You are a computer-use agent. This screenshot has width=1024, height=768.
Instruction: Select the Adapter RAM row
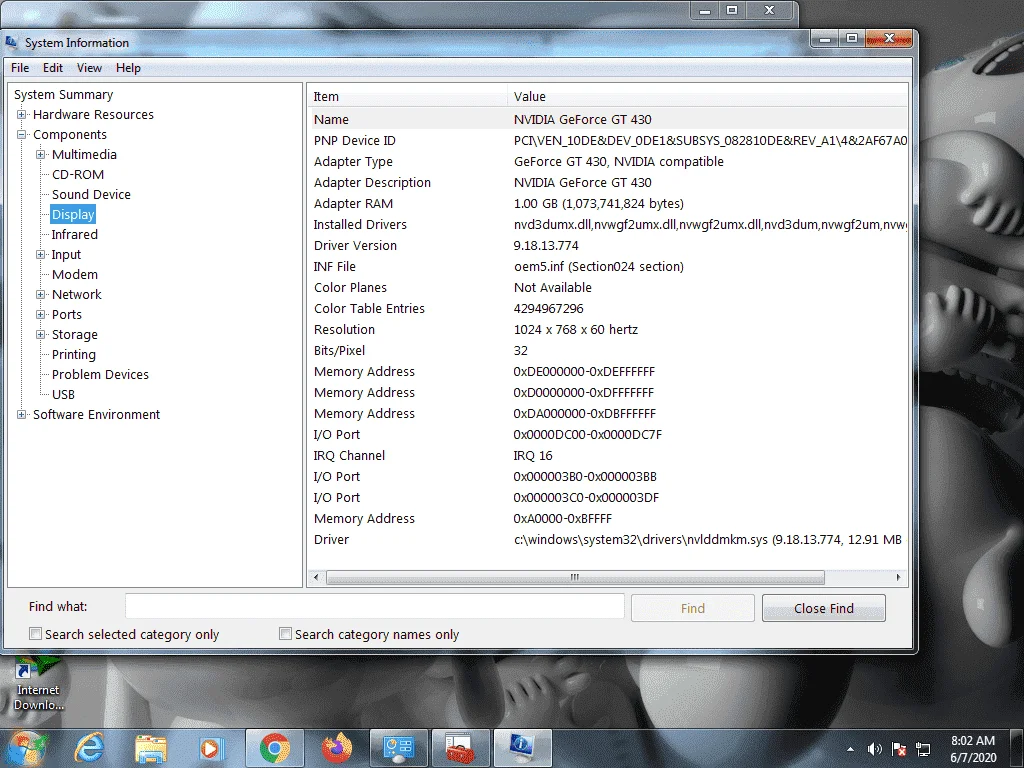608,204
